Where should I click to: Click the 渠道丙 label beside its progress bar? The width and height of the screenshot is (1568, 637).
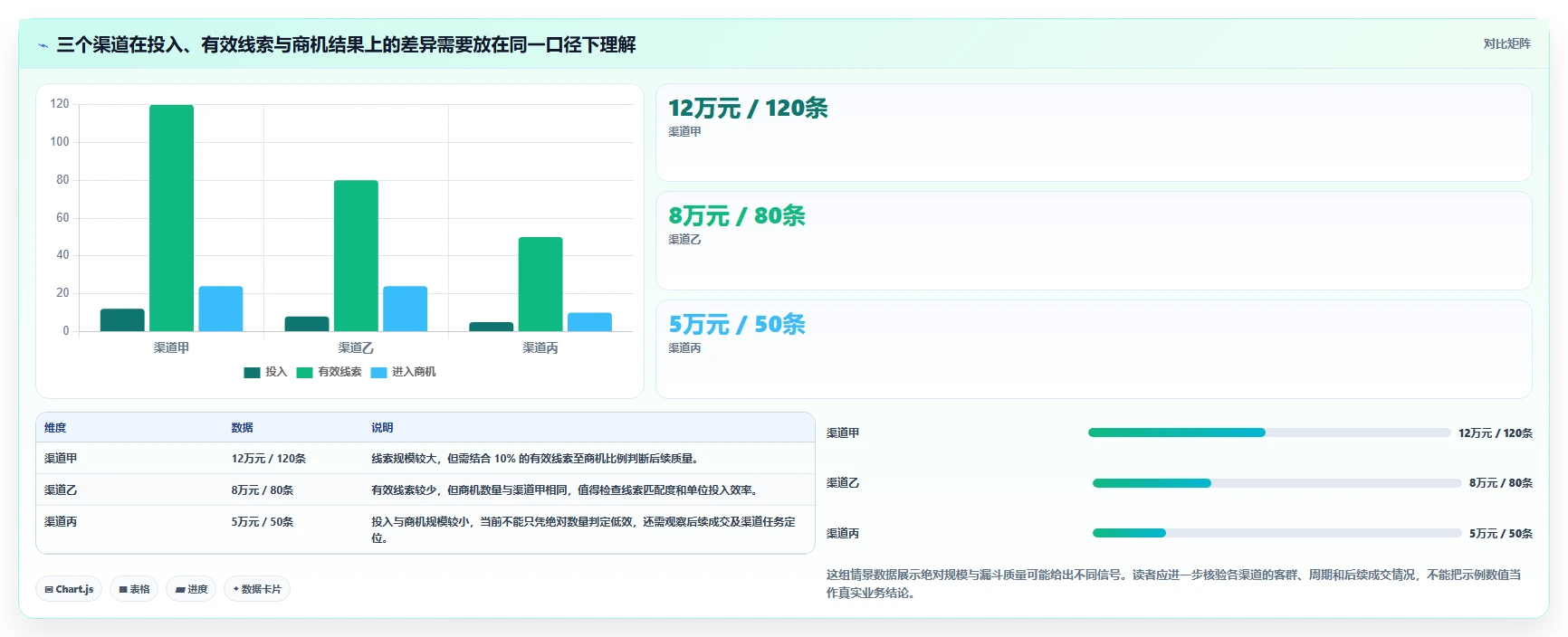click(843, 534)
